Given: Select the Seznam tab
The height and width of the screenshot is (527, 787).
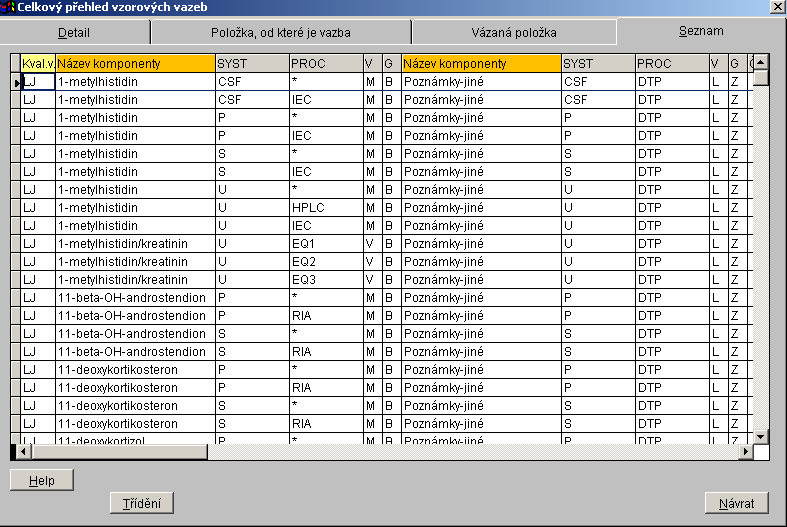Looking at the screenshot, I should 700,31.
